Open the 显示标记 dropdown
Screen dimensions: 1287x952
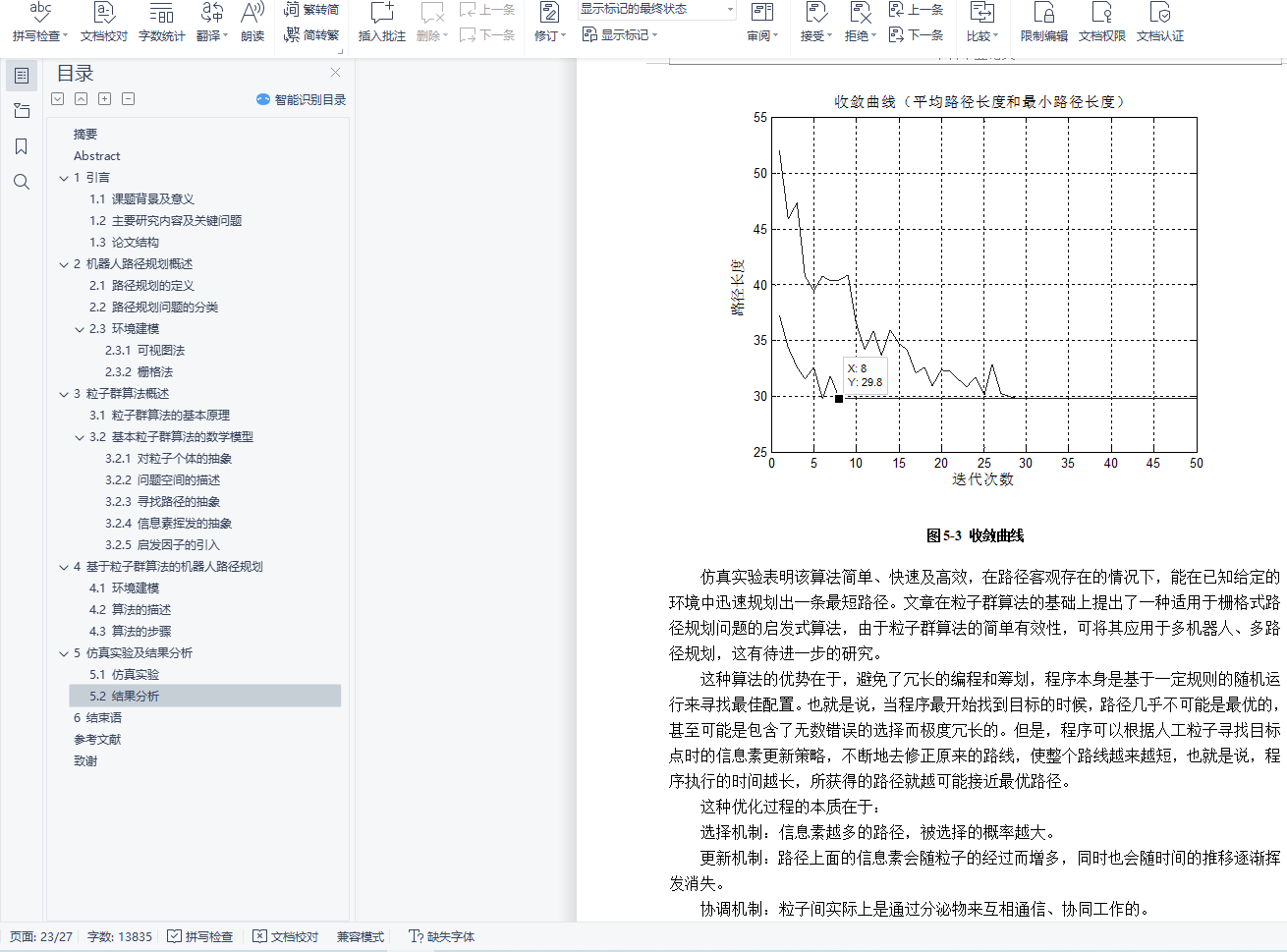tap(620, 34)
